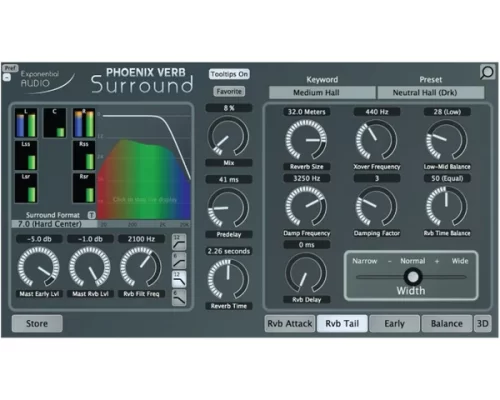Click the Normal label on Width control

click(413, 261)
